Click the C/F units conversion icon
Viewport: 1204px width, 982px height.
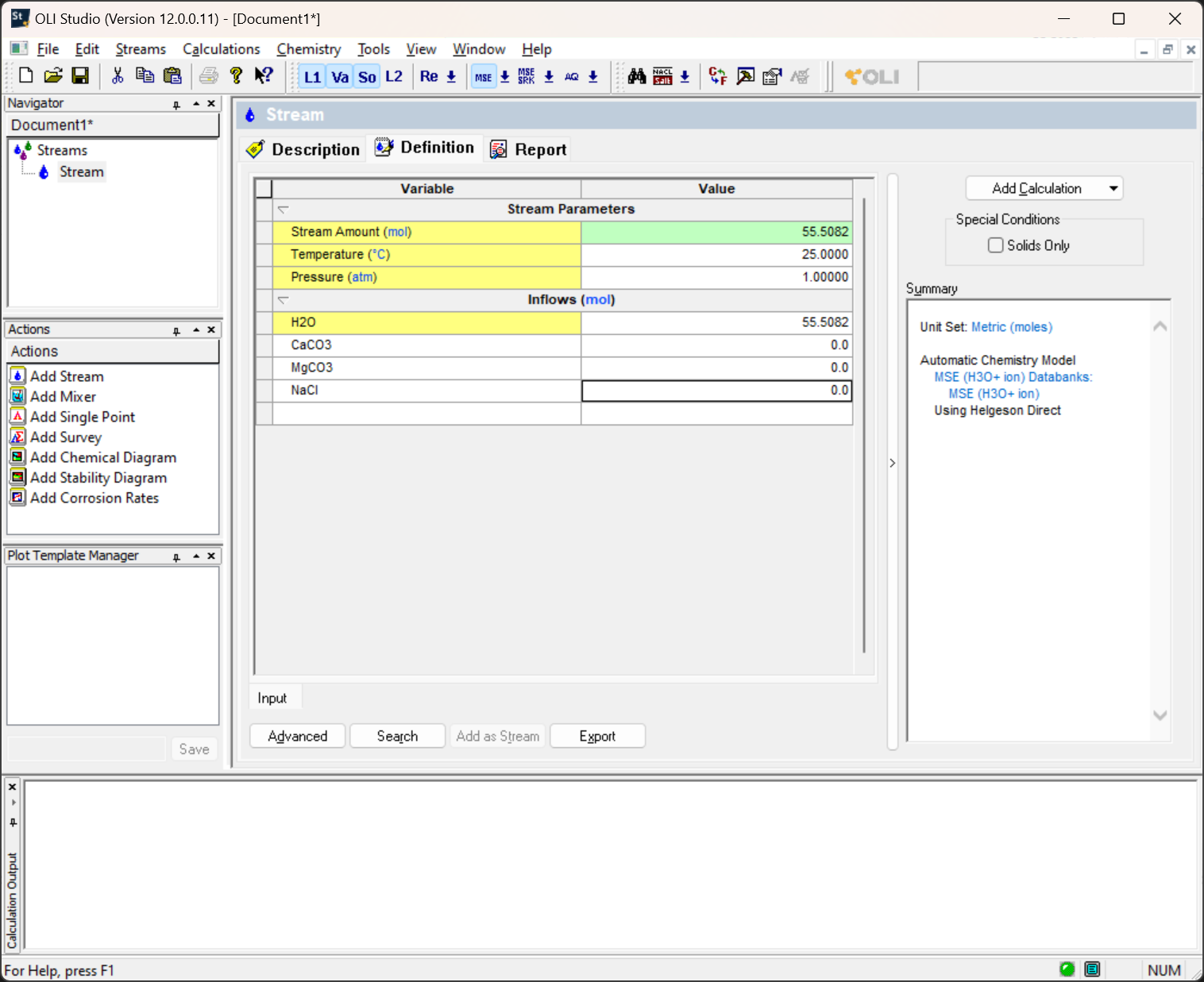718,76
